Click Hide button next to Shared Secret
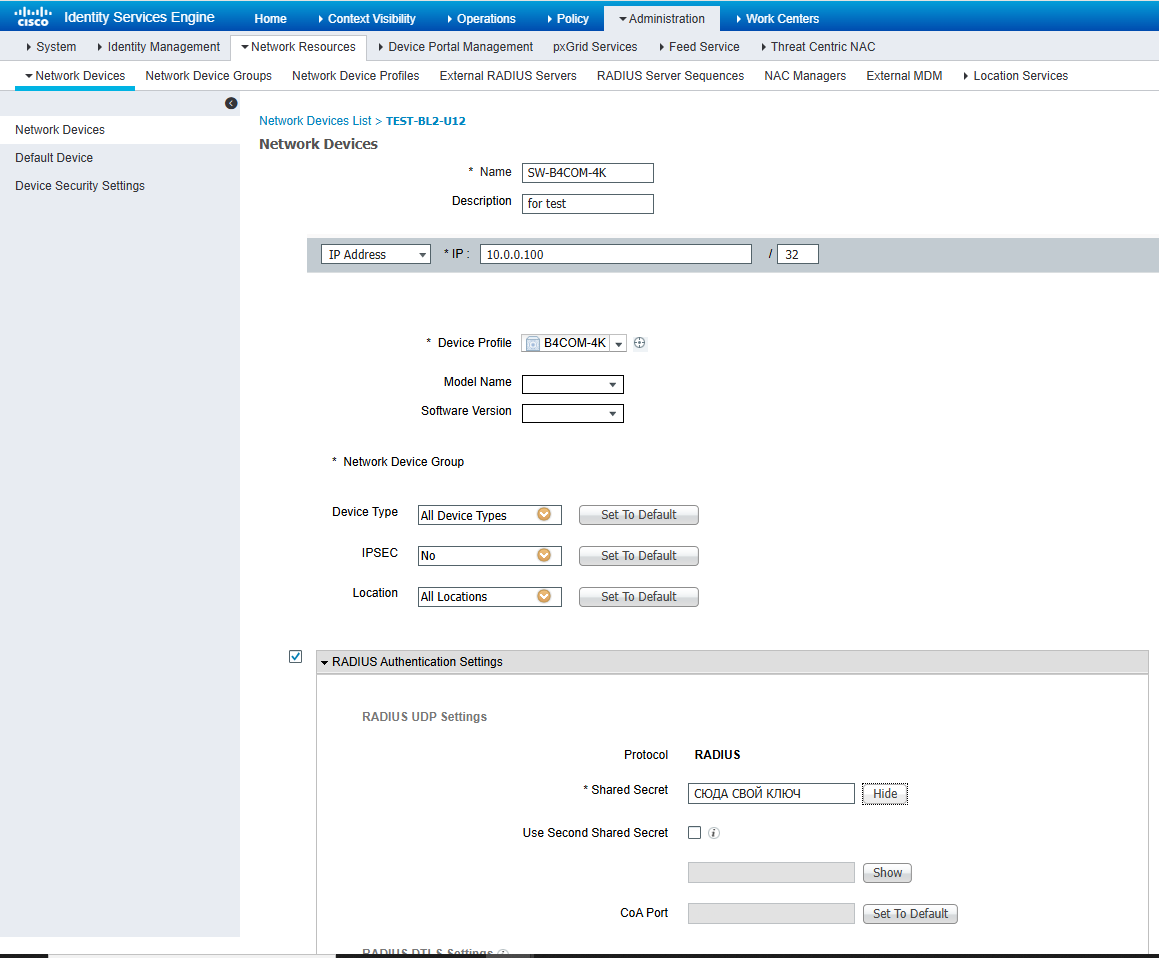Viewport: 1159px width, 958px height. point(885,794)
